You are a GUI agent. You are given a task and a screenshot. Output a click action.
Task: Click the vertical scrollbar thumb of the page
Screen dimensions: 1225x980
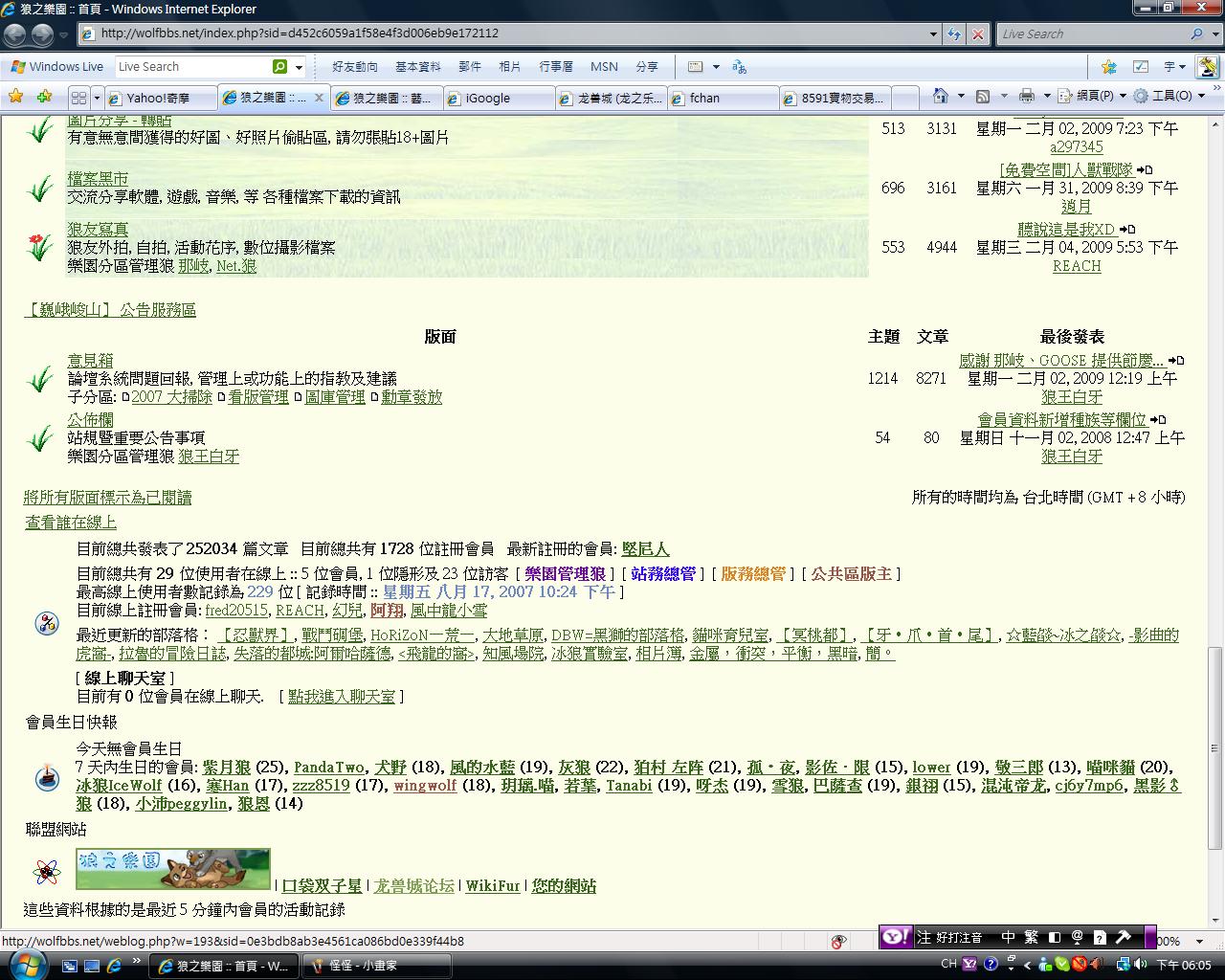1215,746
